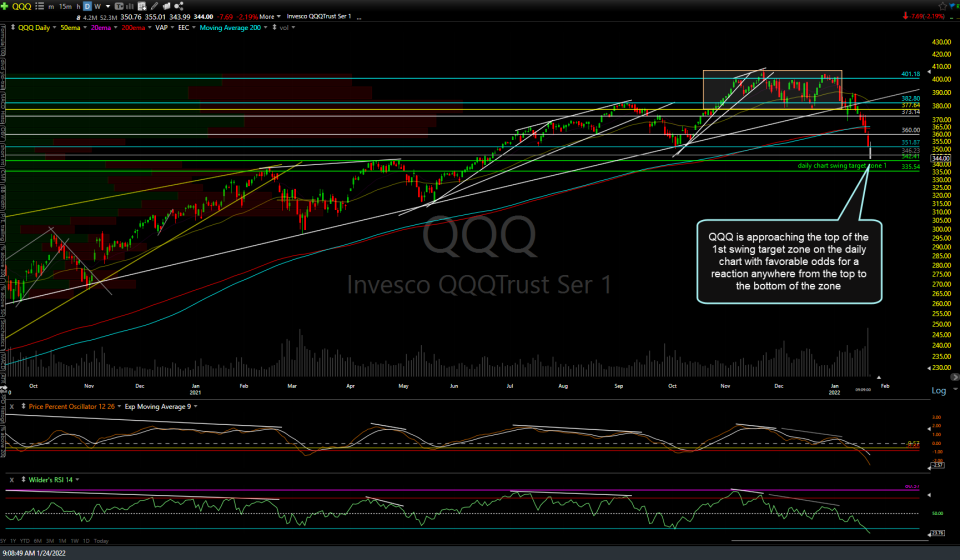This screenshot has height=560, width=960.
Task: Set the chart range to YTD
Action: pos(24,541)
